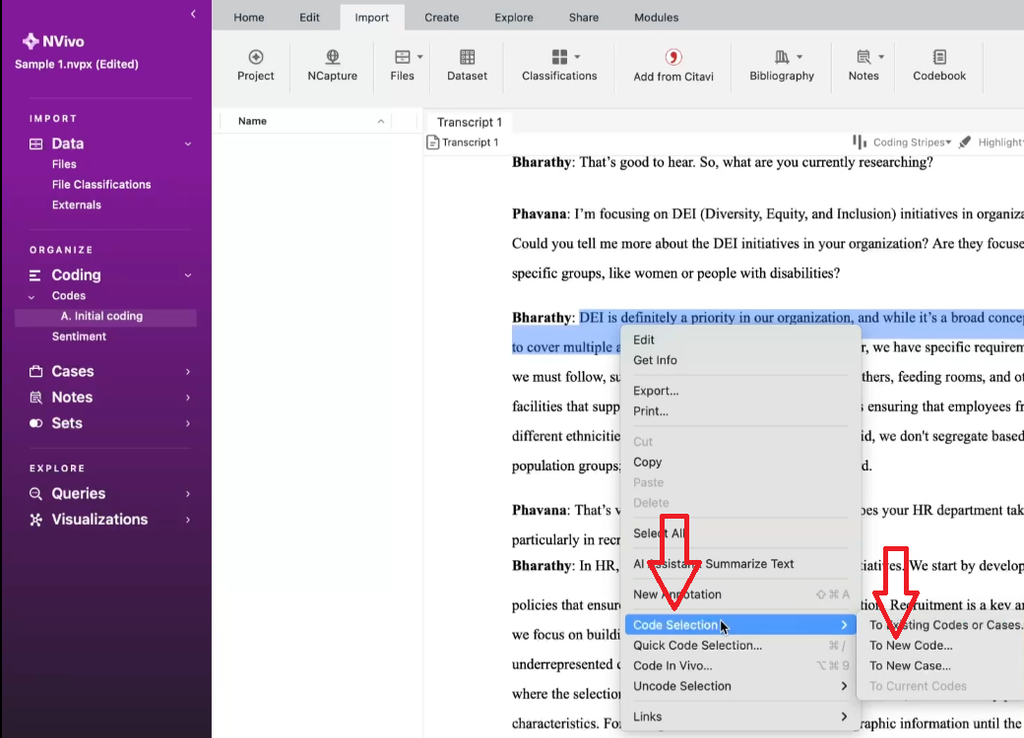Switch to the Create tab

click(441, 18)
